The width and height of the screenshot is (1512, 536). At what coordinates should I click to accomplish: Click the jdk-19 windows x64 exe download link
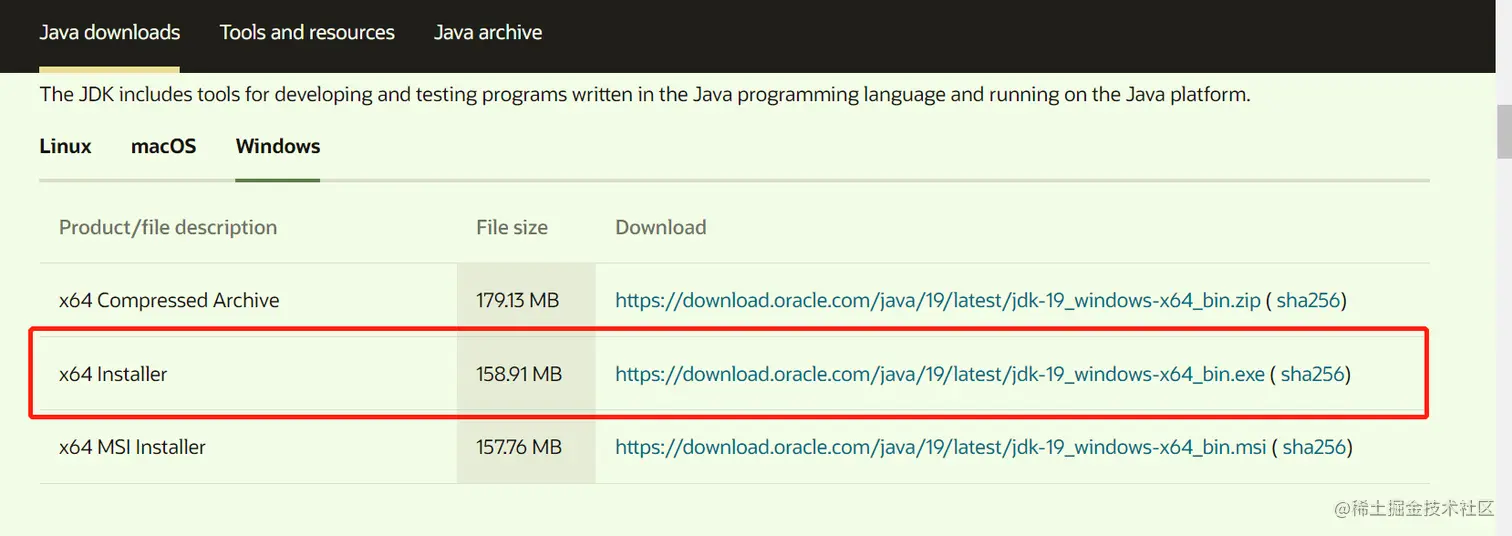(x=940, y=374)
